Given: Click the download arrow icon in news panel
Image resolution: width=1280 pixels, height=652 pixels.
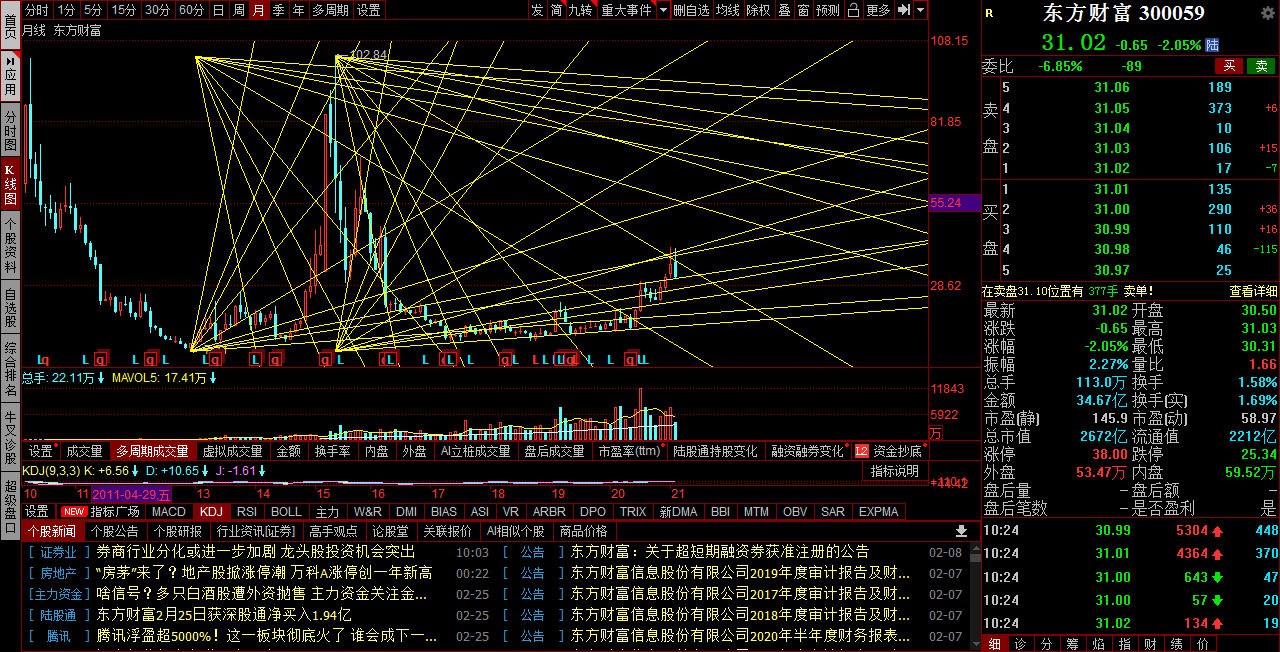Looking at the screenshot, I should coord(962,531).
